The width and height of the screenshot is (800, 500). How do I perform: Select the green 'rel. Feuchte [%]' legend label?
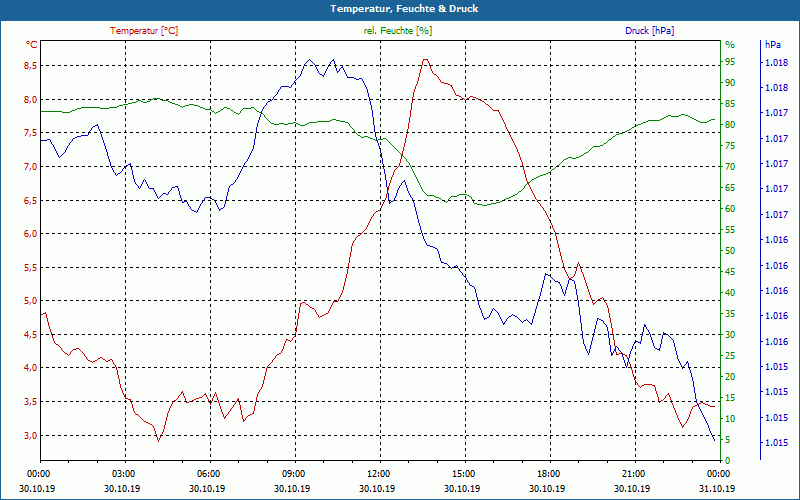pos(397,31)
